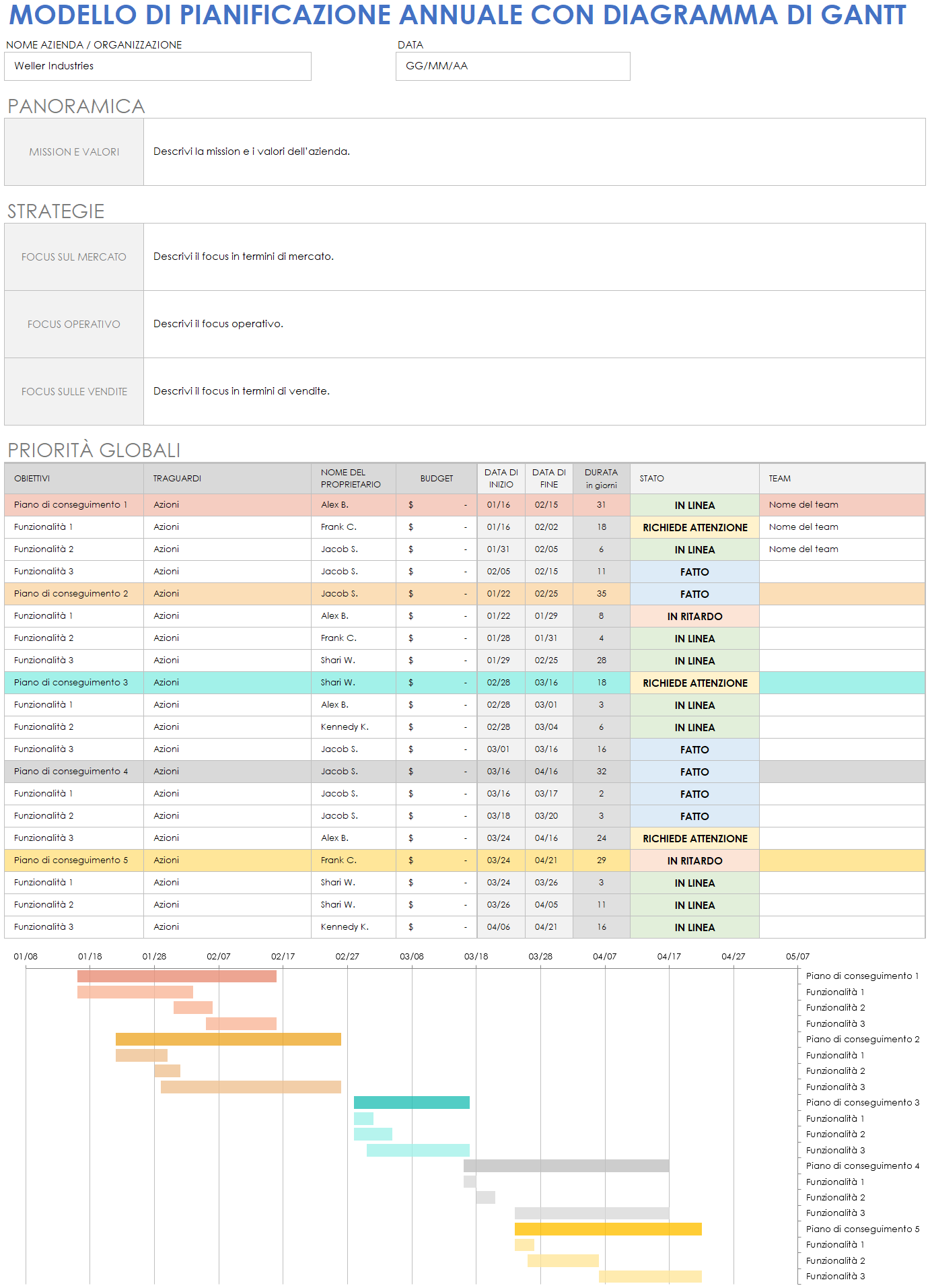This screenshot has width=930, height=1288.
Task: Select the Piano di conseguimento 2 table cell
Action: click(x=74, y=594)
